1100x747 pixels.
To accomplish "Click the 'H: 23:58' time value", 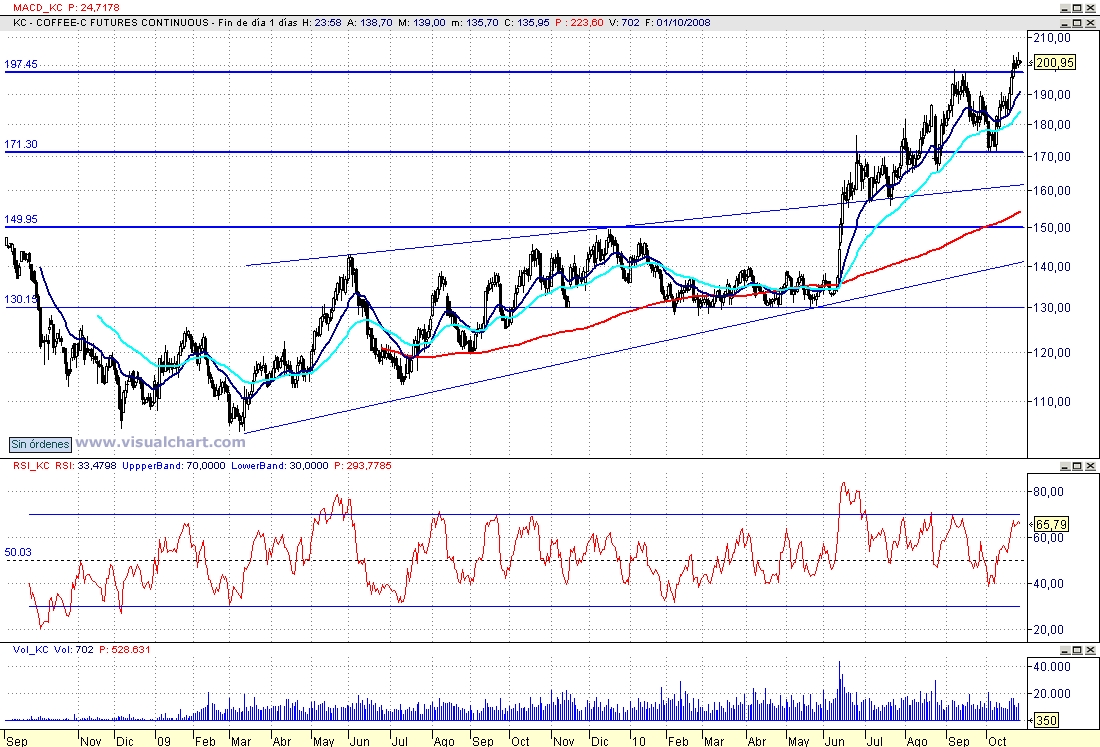I will tap(321, 22).
